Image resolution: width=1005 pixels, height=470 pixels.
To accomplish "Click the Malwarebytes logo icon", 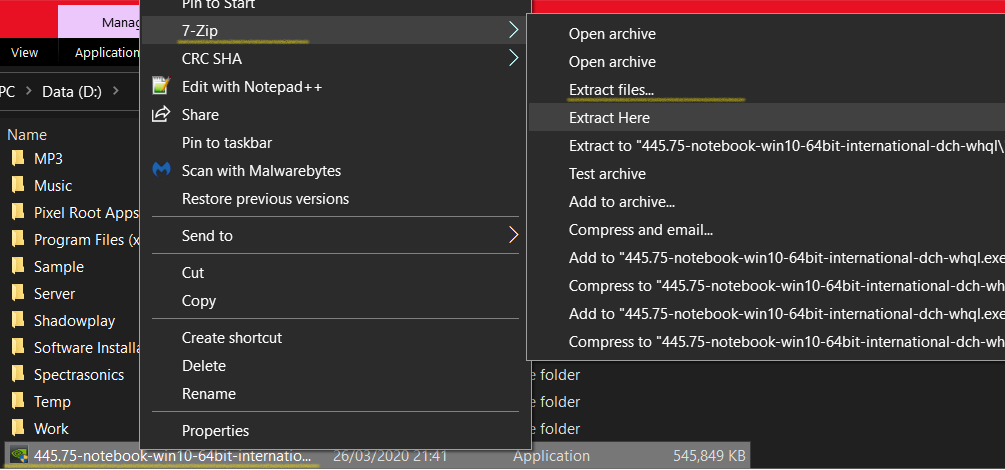I will [x=161, y=171].
